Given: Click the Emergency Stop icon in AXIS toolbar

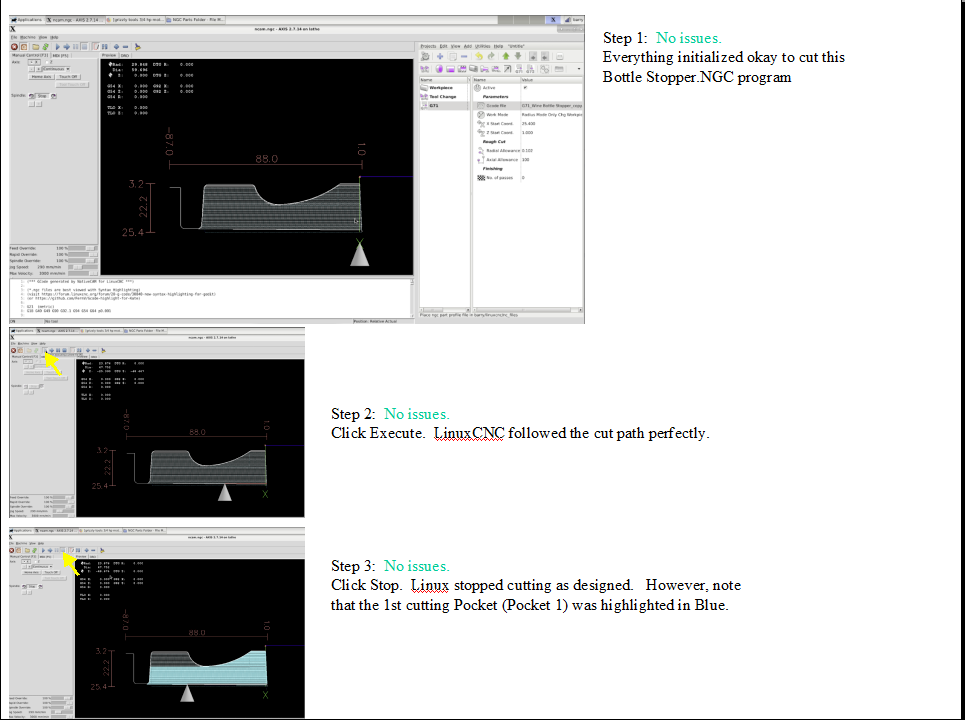Looking at the screenshot, I should [15, 46].
